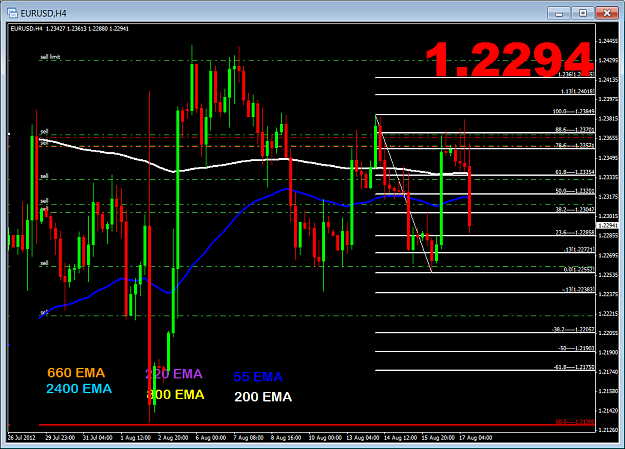Click the '29 Jul 23:00' time axis label
The height and width of the screenshot is (449, 625).
[x=60, y=438]
